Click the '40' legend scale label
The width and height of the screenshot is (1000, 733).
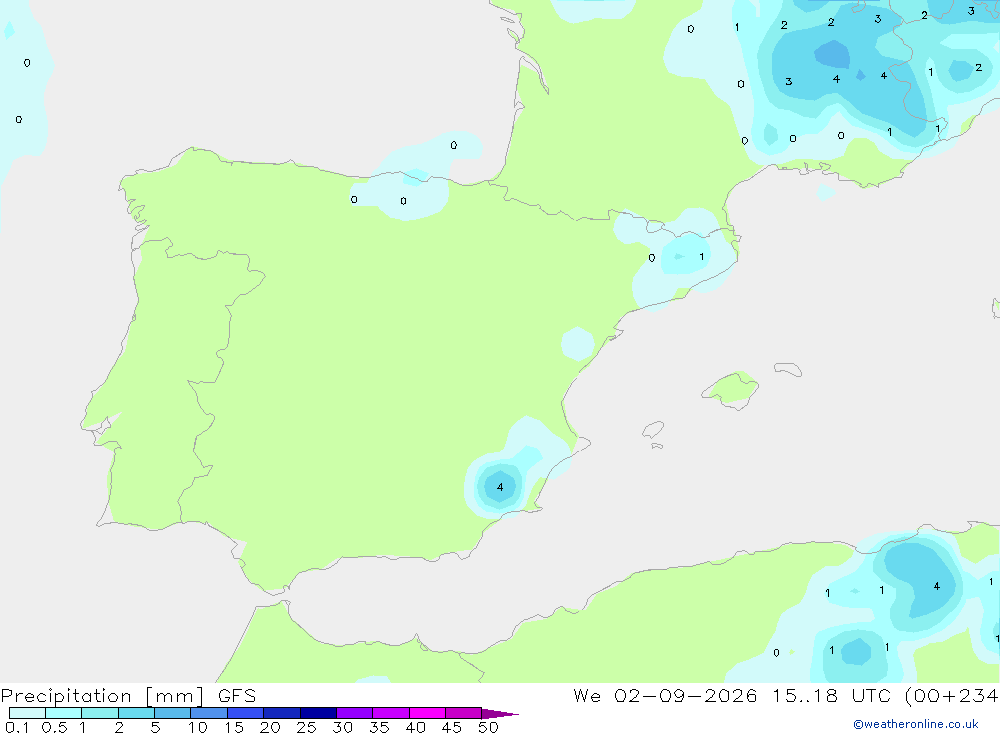pos(415,727)
